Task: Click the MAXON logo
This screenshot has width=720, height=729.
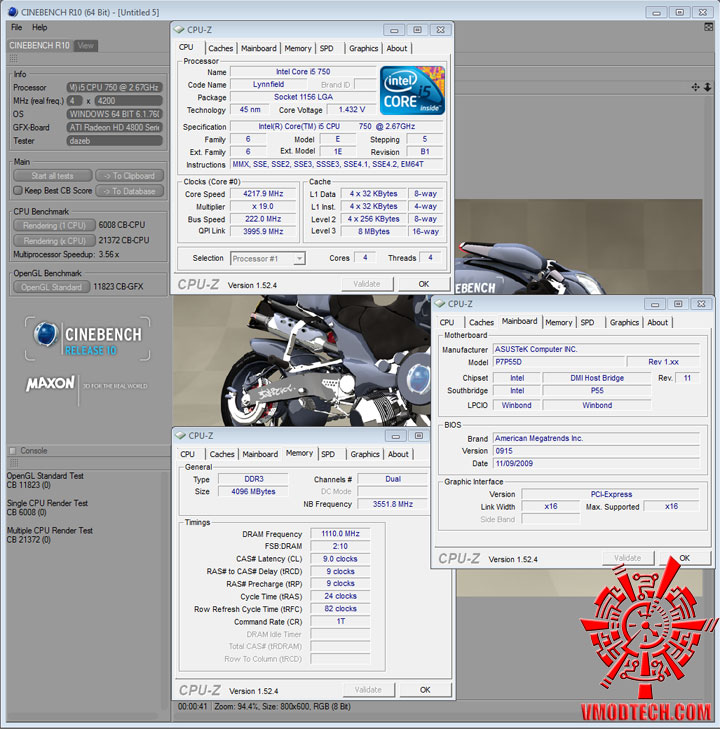Action: tap(50, 383)
